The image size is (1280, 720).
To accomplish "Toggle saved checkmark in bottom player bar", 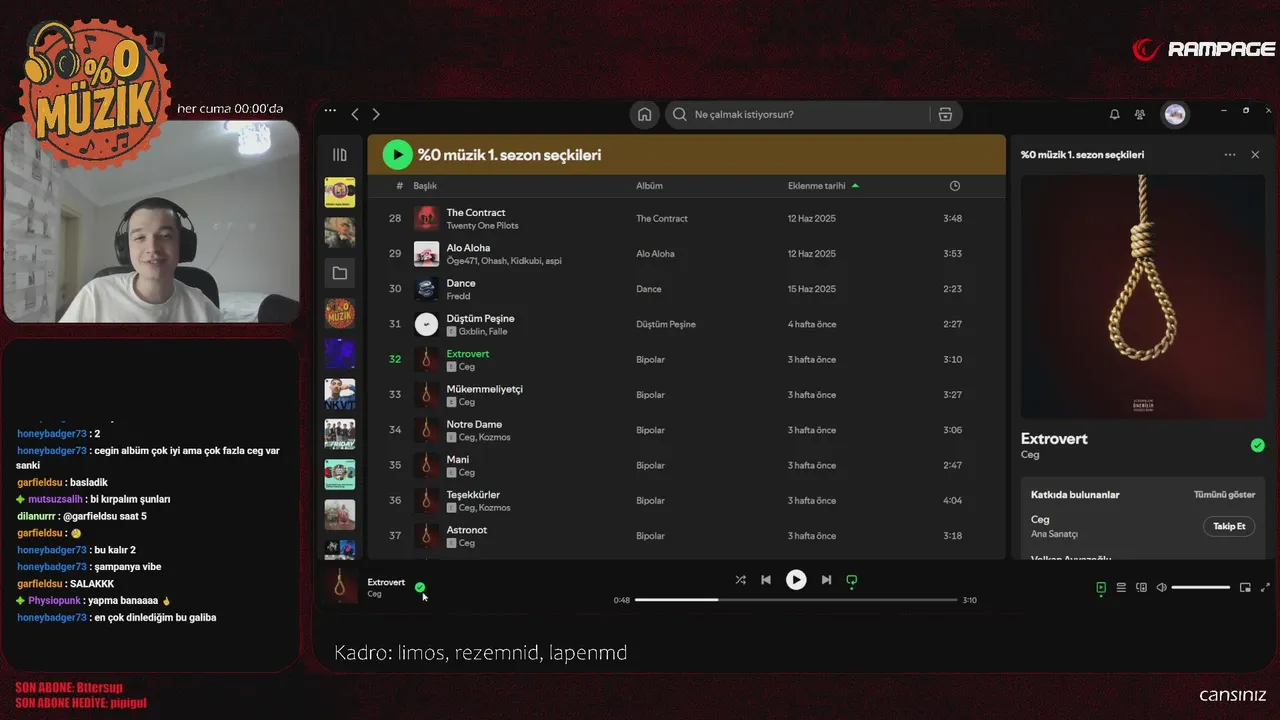I will coord(420,587).
